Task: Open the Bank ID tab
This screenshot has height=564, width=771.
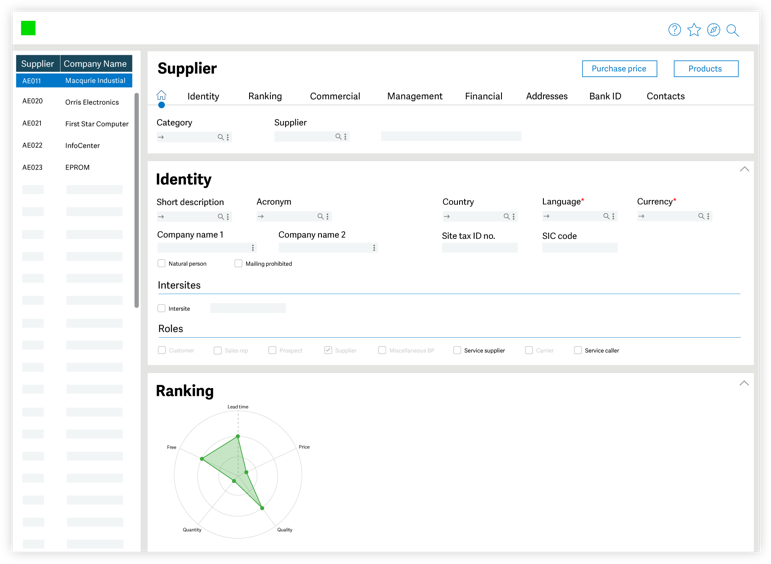Action: coord(605,97)
